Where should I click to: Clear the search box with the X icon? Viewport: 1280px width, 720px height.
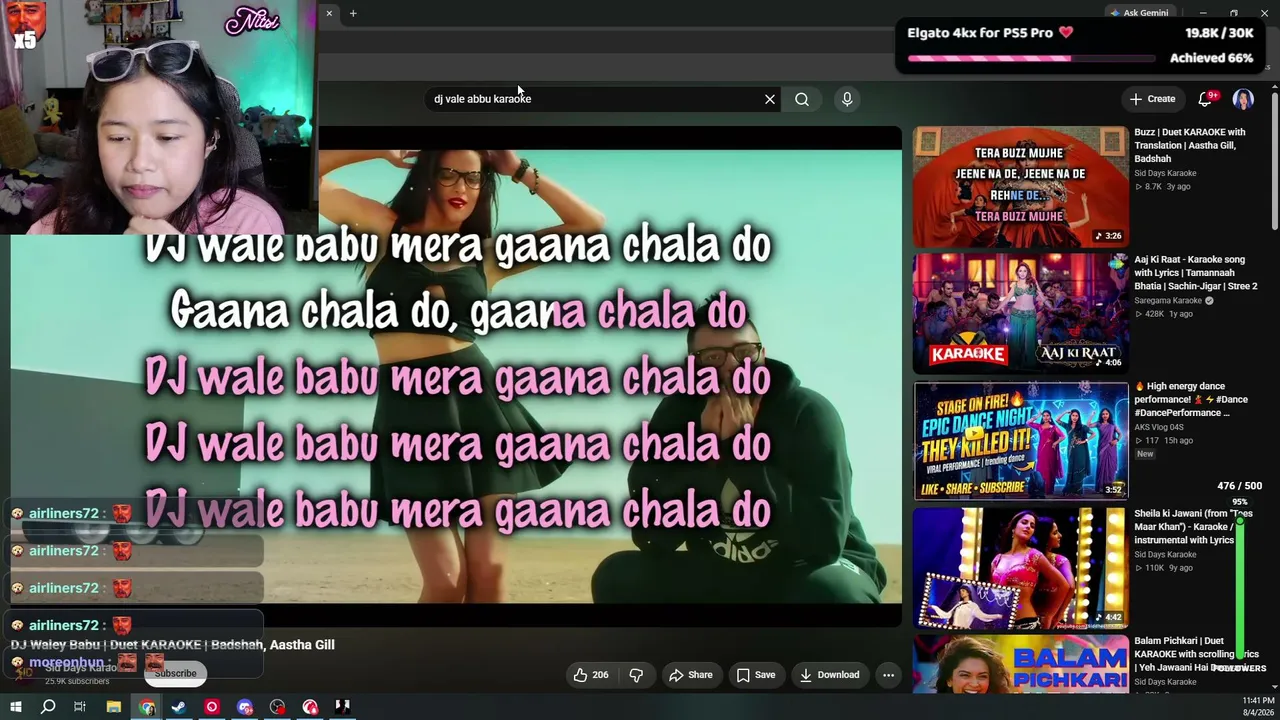click(770, 99)
